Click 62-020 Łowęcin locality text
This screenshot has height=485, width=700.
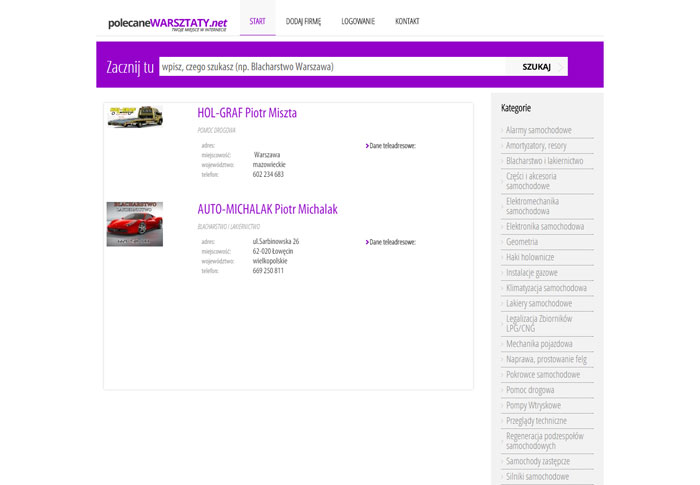click(273, 251)
